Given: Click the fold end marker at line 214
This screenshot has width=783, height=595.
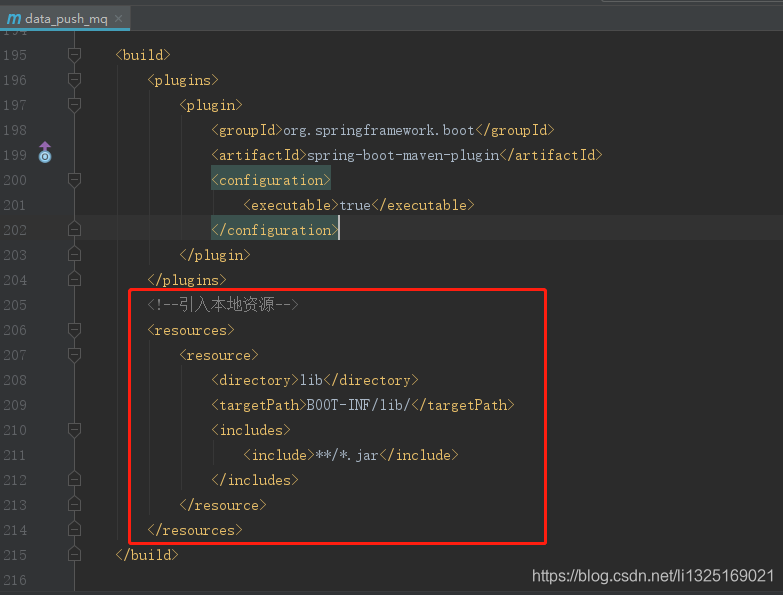Looking at the screenshot, I should click(74, 529).
